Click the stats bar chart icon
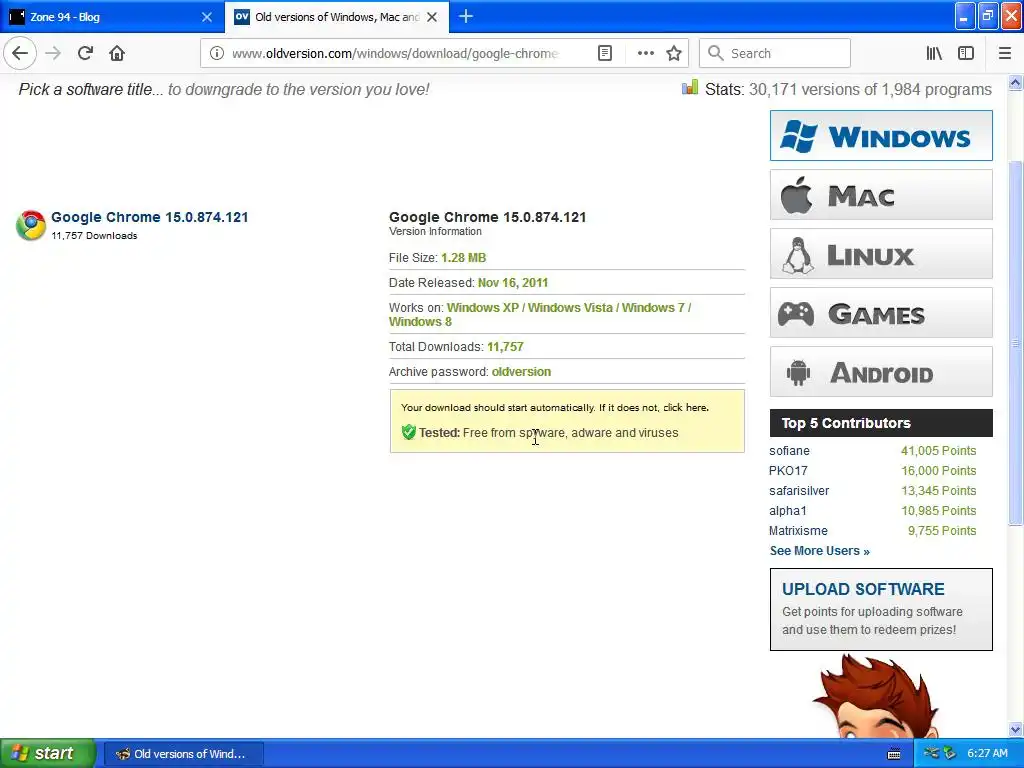Screen dimensions: 1024x768 pyautogui.click(x=690, y=88)
